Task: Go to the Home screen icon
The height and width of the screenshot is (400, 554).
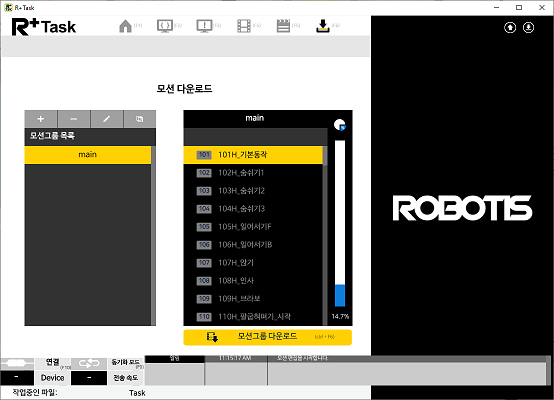Action: pyautogui.click(x=125, y=26)
